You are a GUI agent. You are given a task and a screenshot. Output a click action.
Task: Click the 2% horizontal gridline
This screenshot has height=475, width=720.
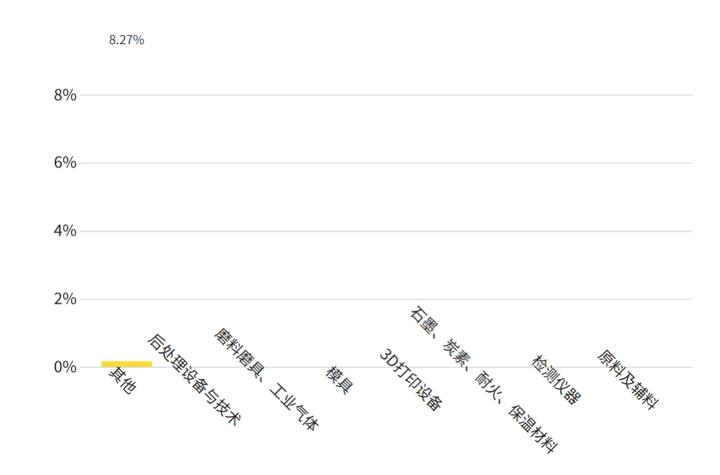(x=400, y=299)
